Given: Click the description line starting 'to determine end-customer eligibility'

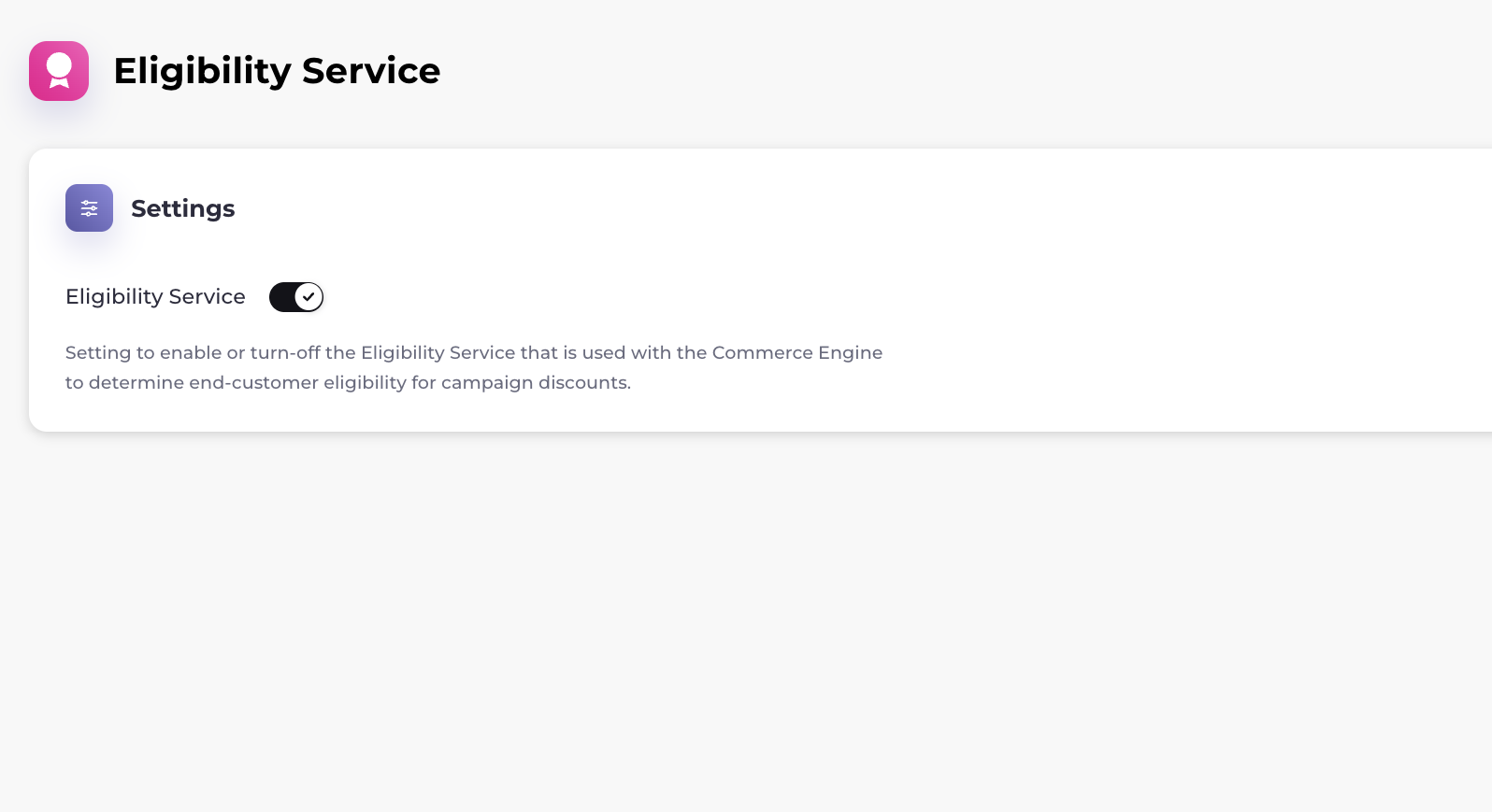Looking at the screenshot, I should 348,382.
